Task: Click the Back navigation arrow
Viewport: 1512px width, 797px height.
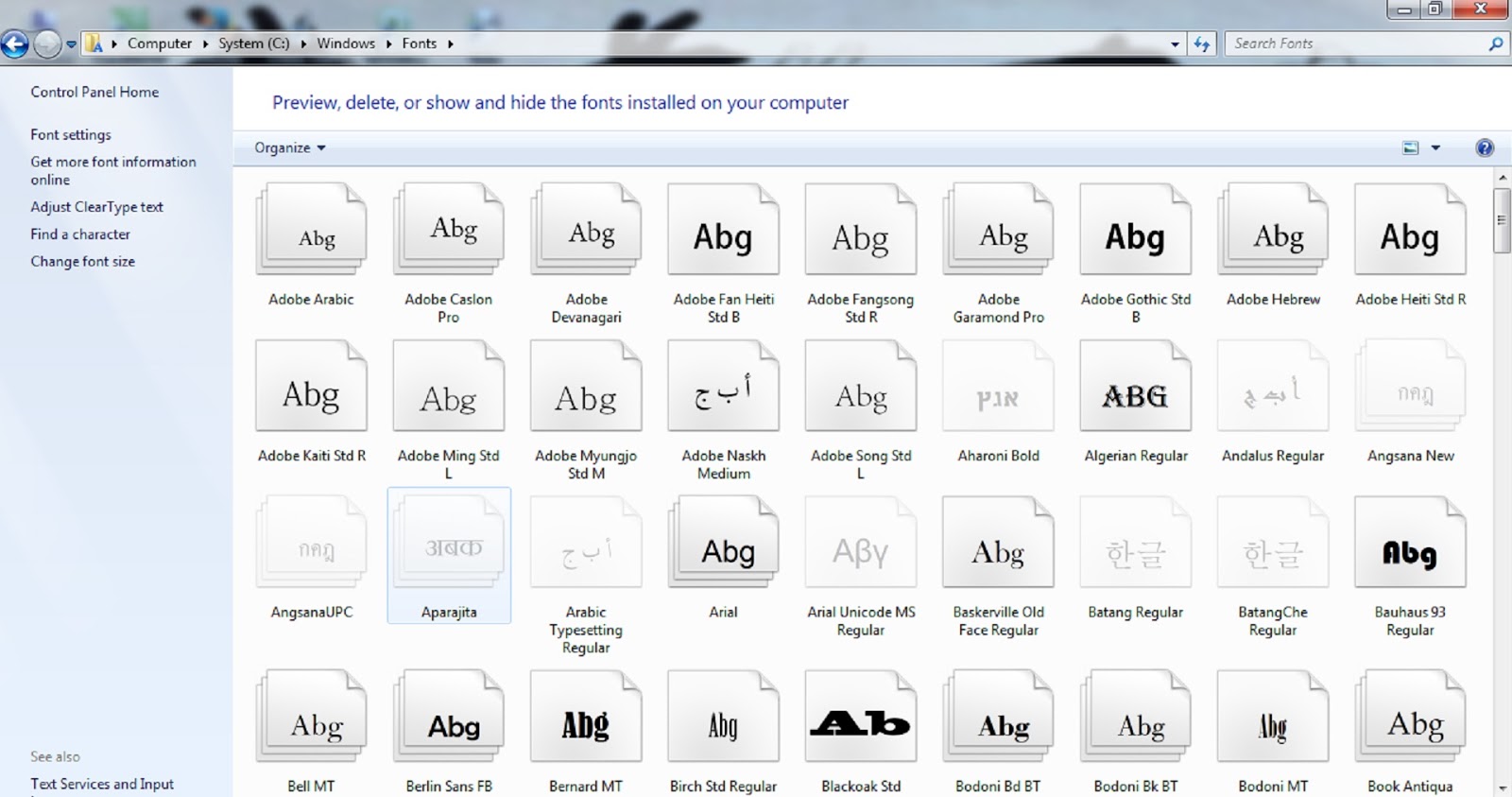Action: click(x=15, y=43)
